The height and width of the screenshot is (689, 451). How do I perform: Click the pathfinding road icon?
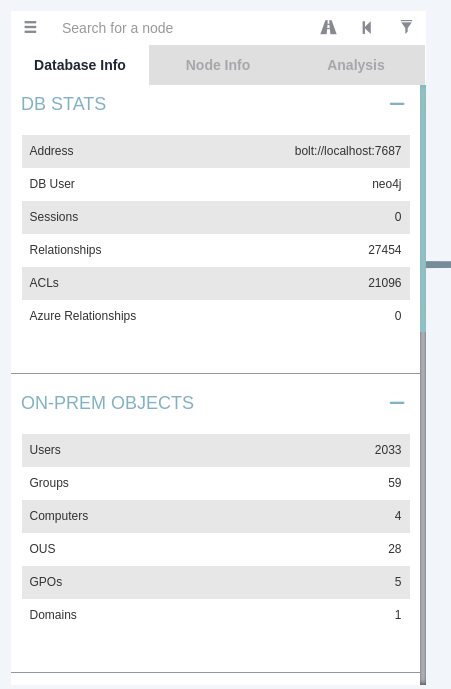328,27
